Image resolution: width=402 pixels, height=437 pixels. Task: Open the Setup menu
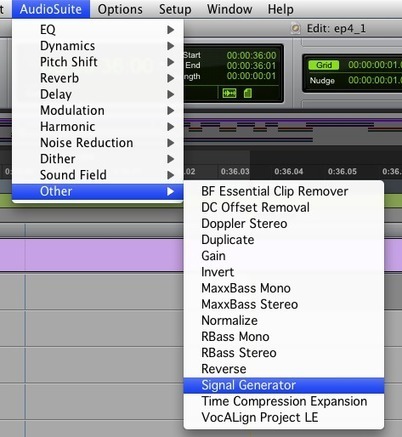pos(175,9)
